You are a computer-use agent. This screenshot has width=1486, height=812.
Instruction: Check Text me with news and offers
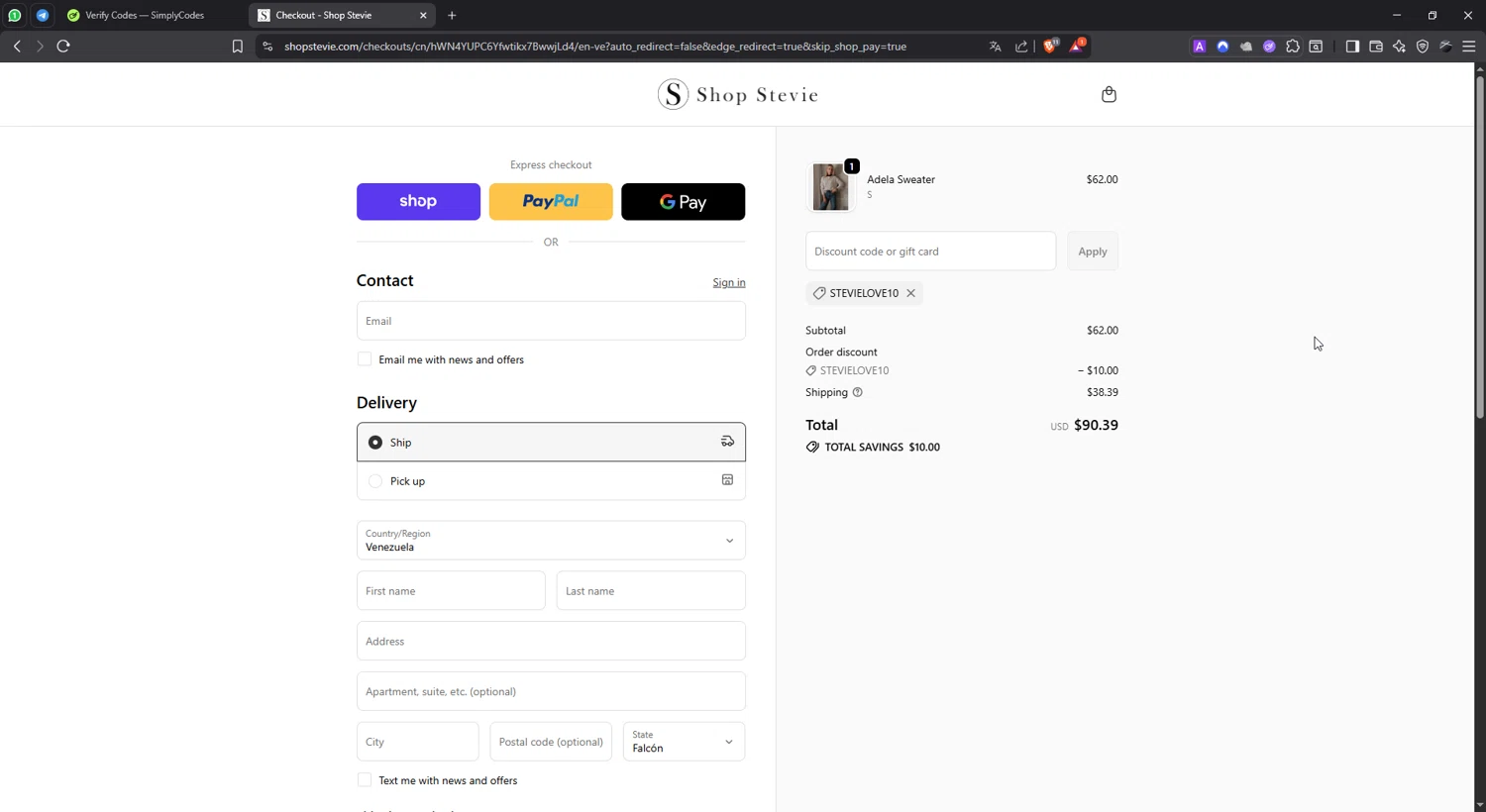365,780
